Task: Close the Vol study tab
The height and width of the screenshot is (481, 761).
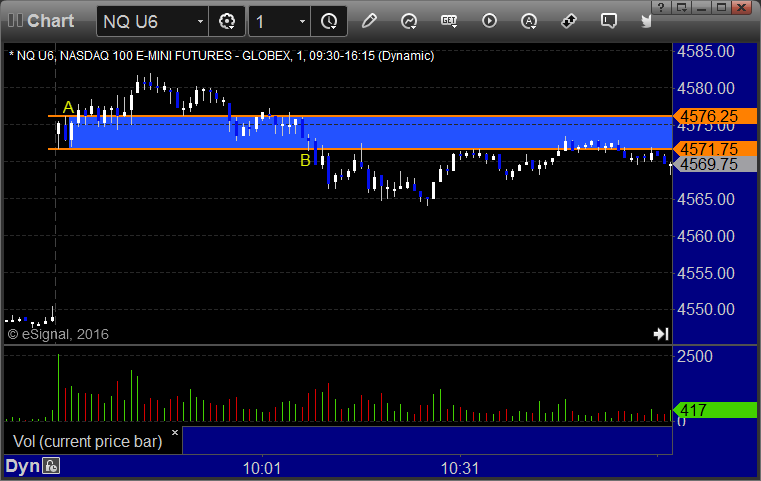Action: (x=175, y=432)
